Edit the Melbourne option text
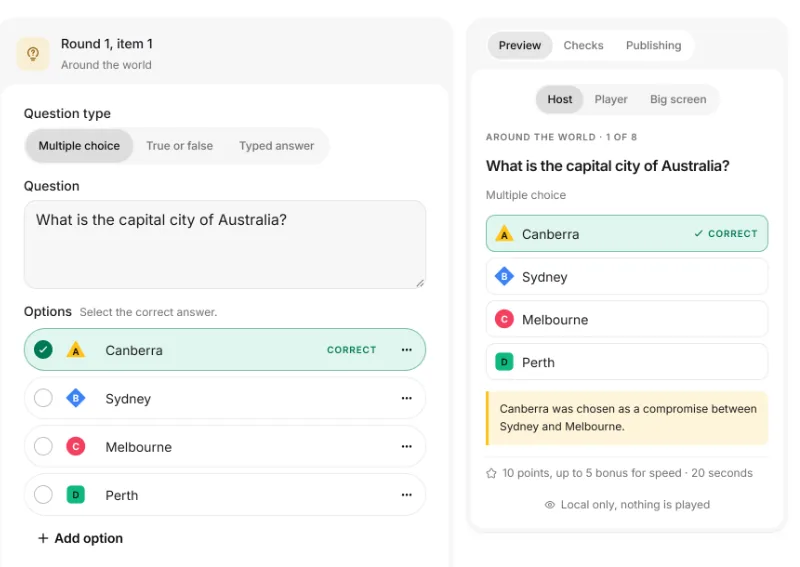800x567 pixels. pos(138,447)
